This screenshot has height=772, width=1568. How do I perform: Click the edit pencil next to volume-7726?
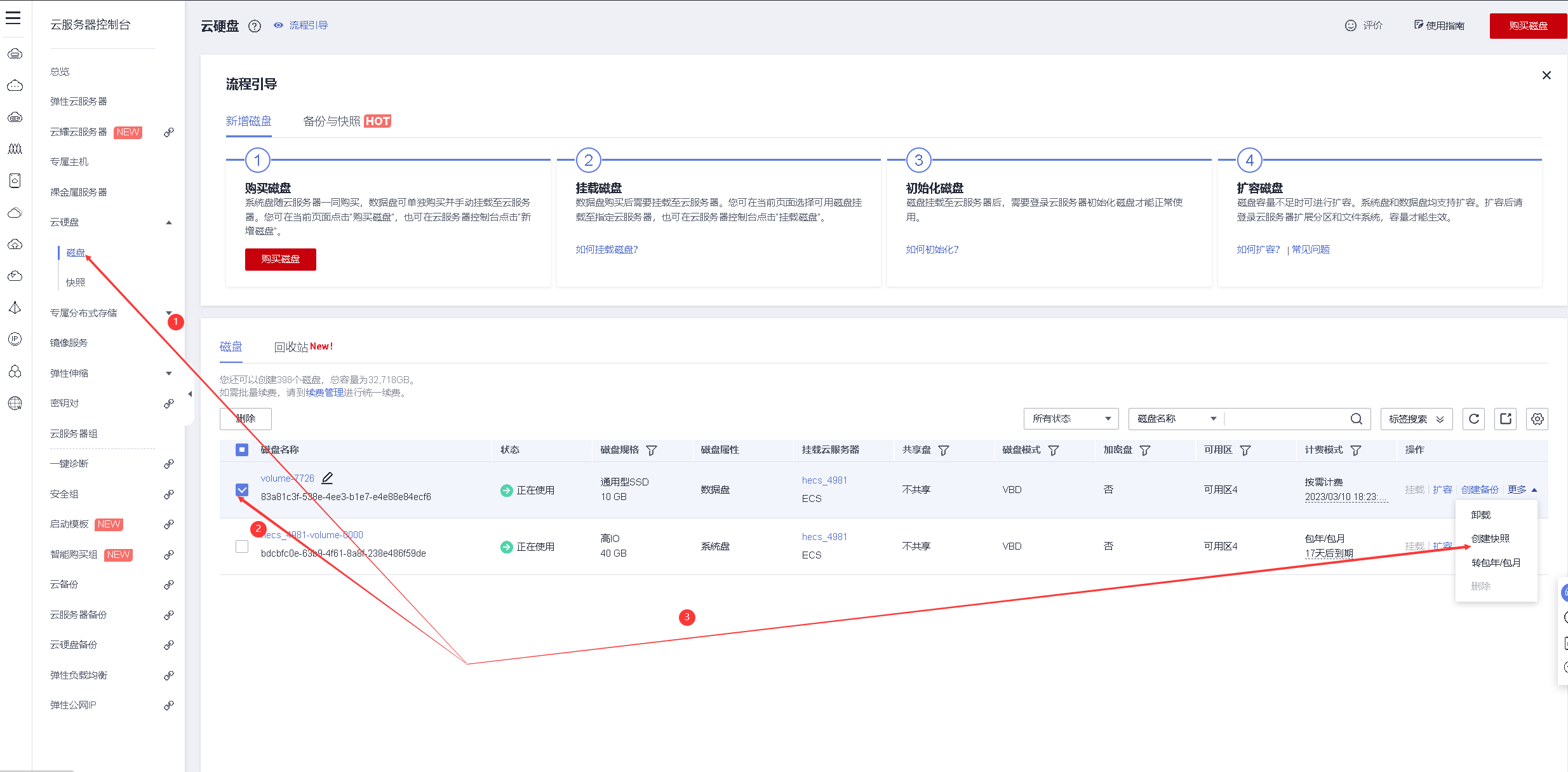327,478
